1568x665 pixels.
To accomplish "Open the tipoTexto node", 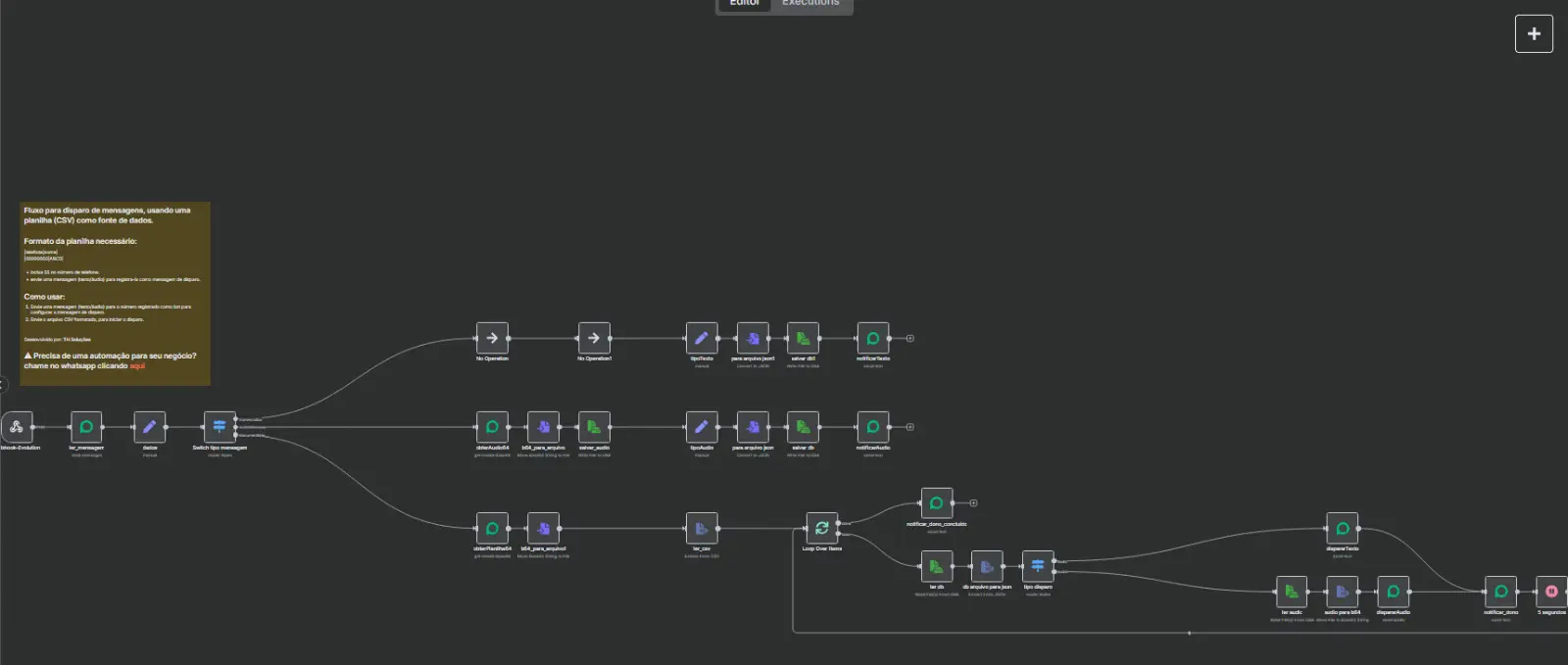I will click(702, 338).
